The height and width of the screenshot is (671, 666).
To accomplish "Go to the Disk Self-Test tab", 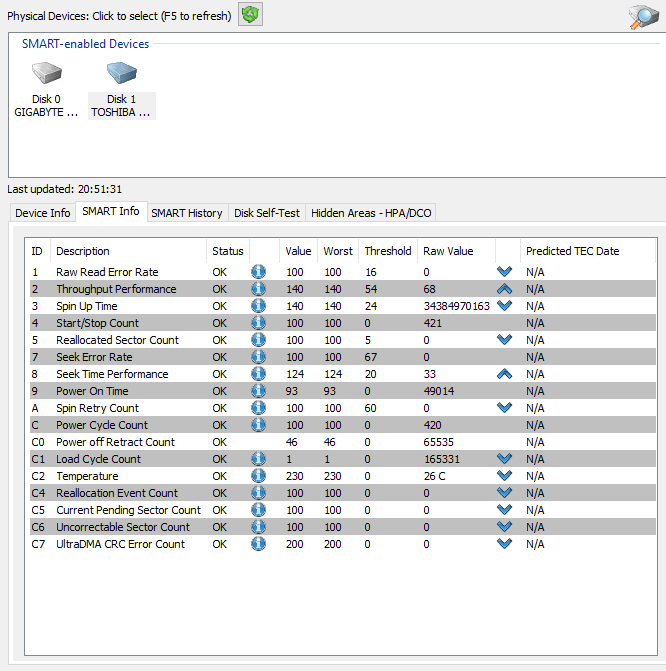I will pyautogui.click(x=267, y=213).
